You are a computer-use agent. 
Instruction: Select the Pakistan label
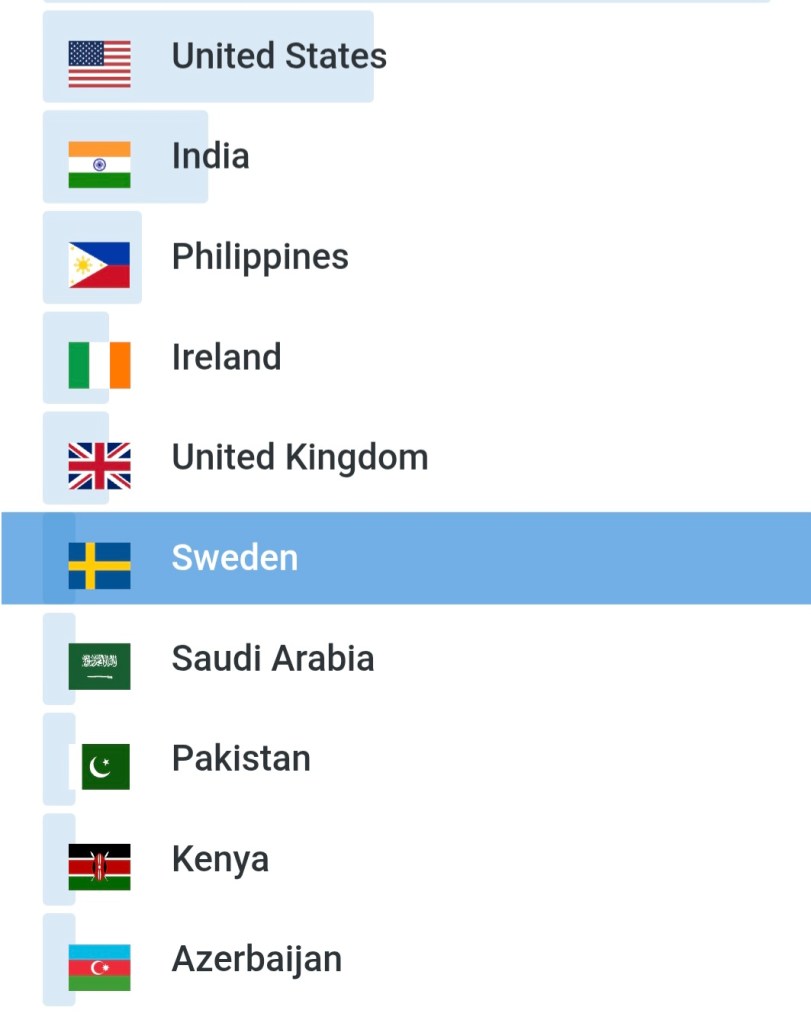point(241,758)
